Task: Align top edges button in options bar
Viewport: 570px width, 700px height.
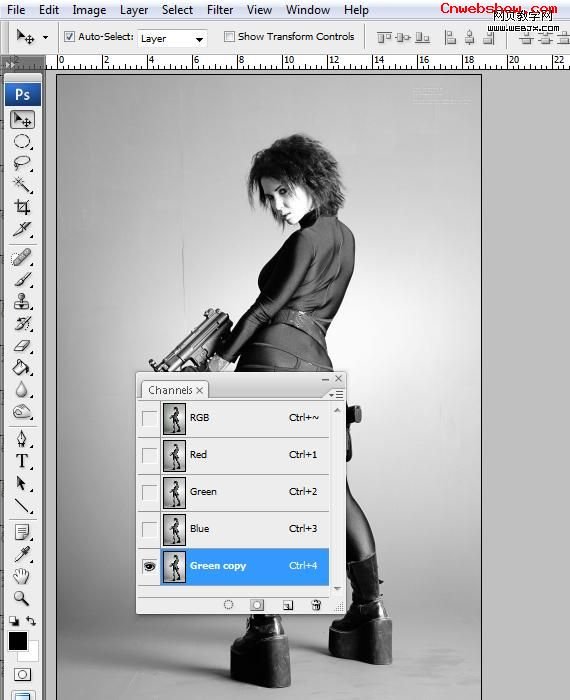Action: click(x=384, y=38)
